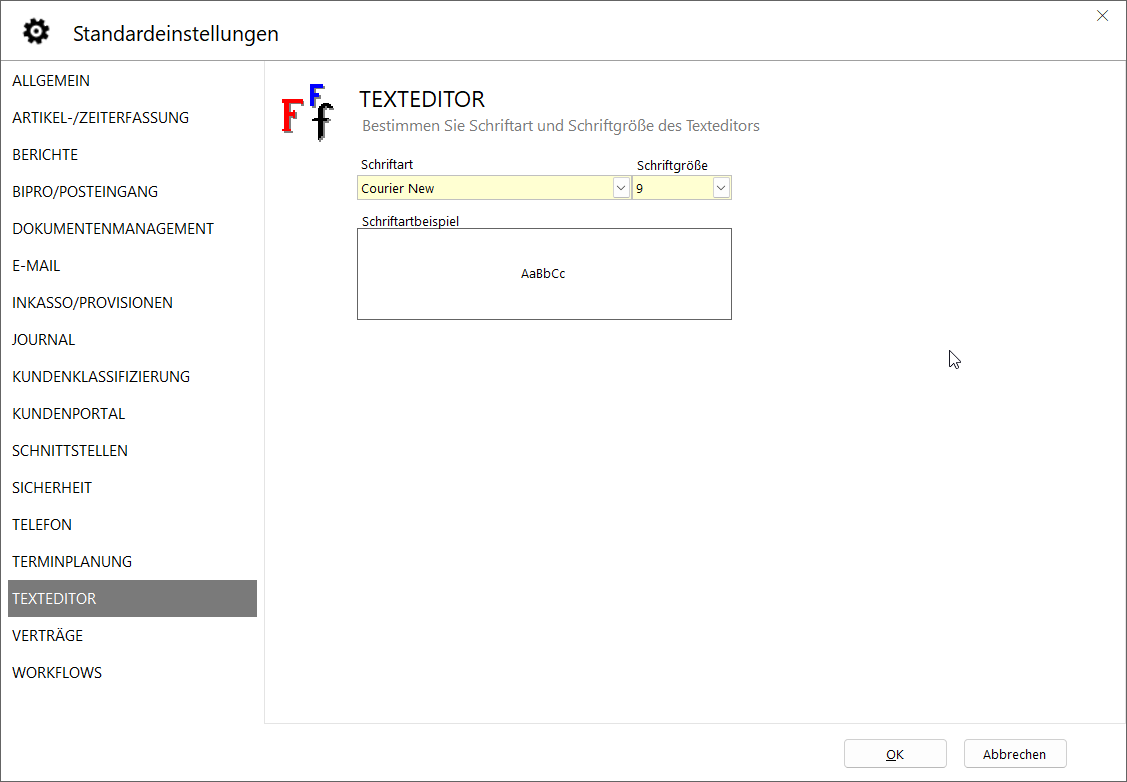
Task: Click the Texteditor font icon
Action: (307, 112)
